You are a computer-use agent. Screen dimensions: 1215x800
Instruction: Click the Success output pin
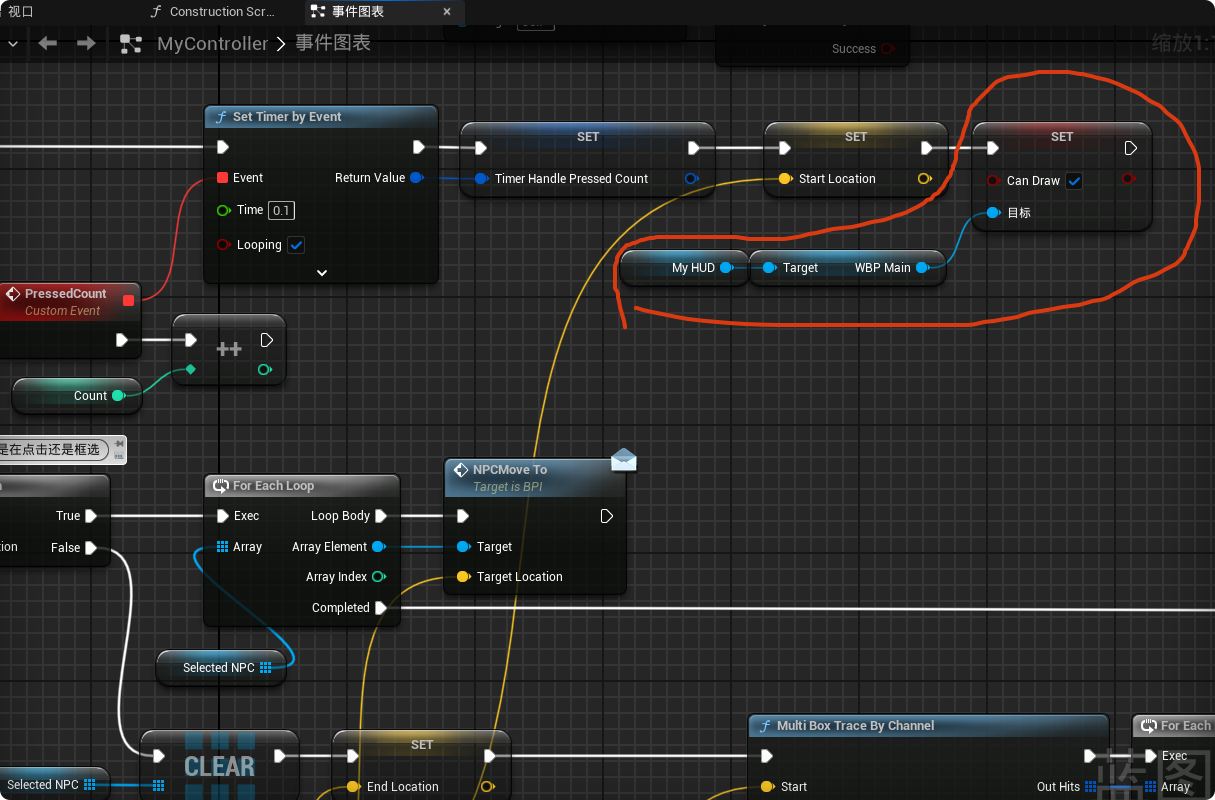click(x=888, y=49)
